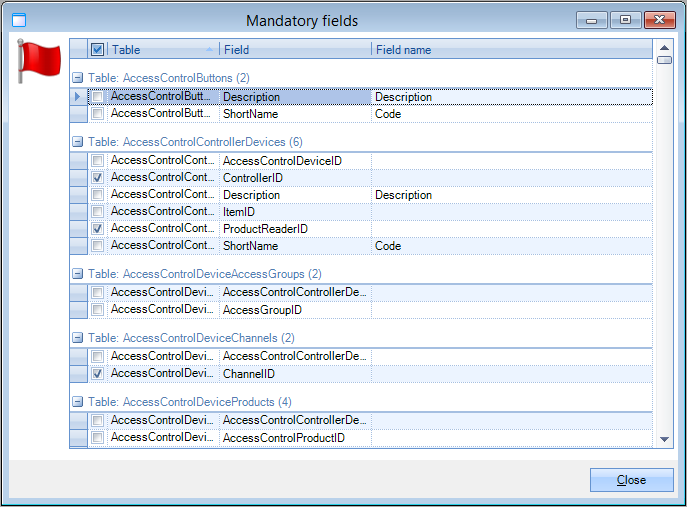Maximize the Mandatory fields window

point(625,19)
